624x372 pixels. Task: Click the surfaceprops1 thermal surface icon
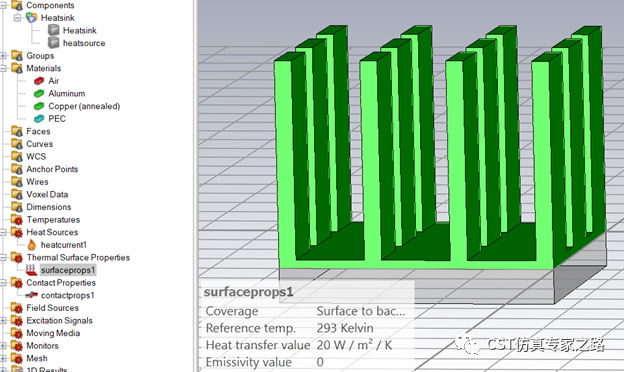pyautogui.click(x=31, y=270)
